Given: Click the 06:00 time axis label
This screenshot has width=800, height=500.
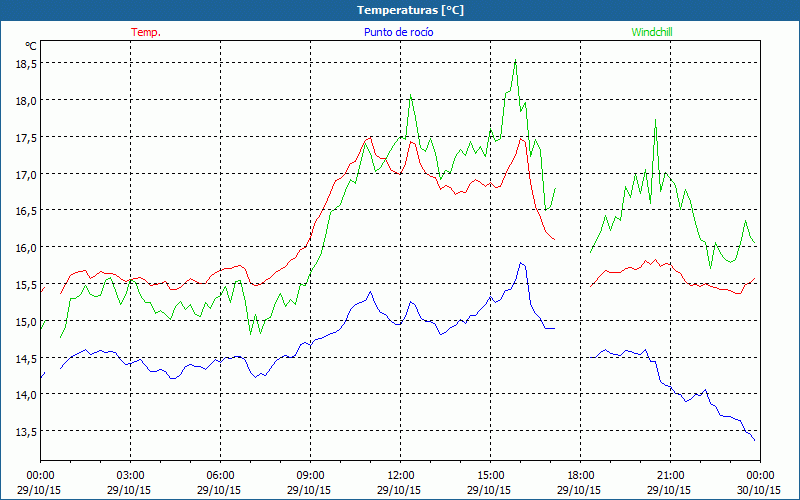Looking at the screenshot, I should coord(220,475).
